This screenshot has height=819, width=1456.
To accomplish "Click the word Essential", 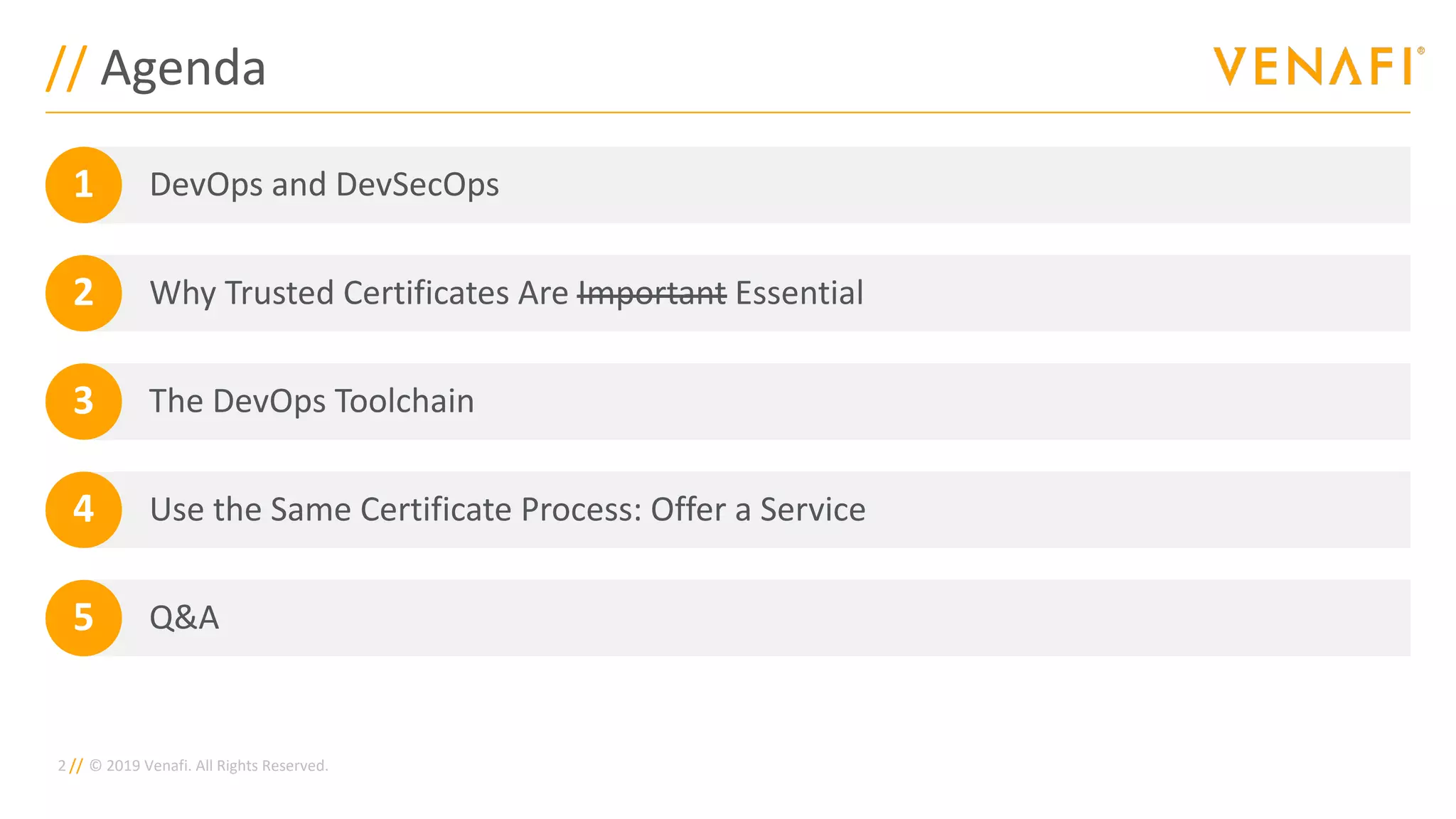I will coord(799,293).
